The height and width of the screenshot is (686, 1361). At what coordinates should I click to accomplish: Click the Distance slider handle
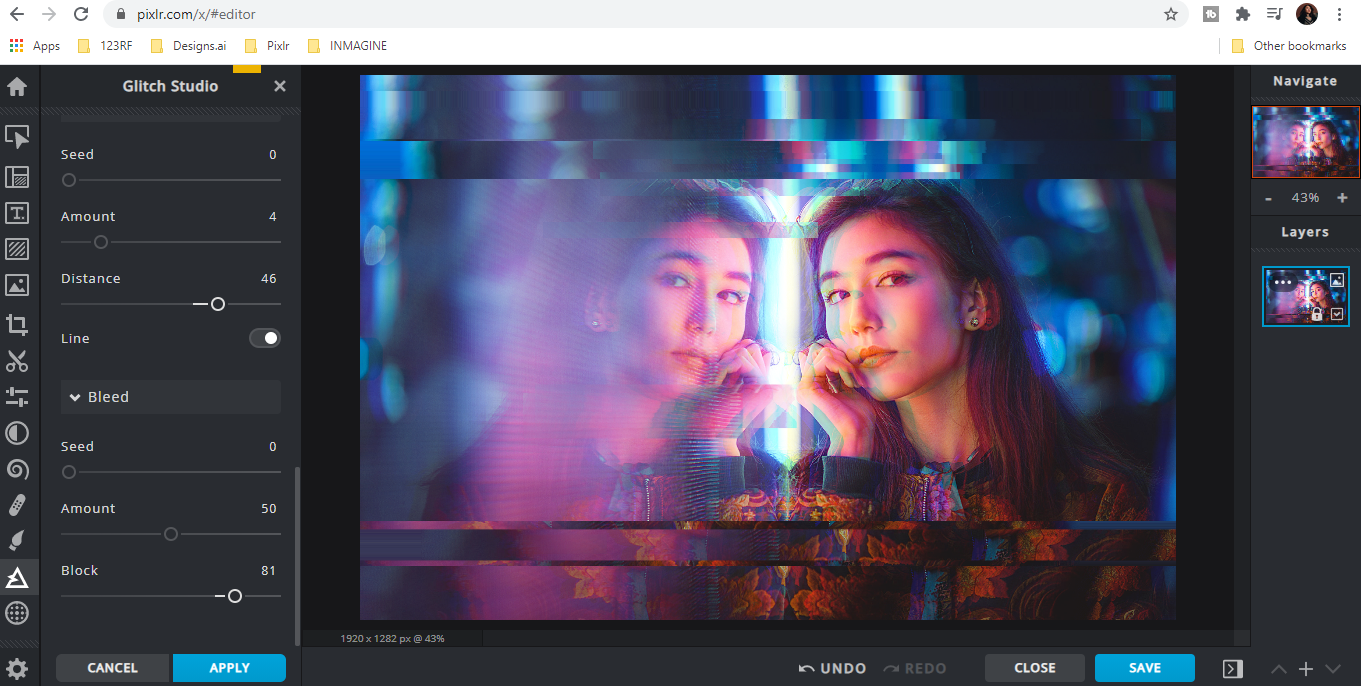[x=218, y=303]
